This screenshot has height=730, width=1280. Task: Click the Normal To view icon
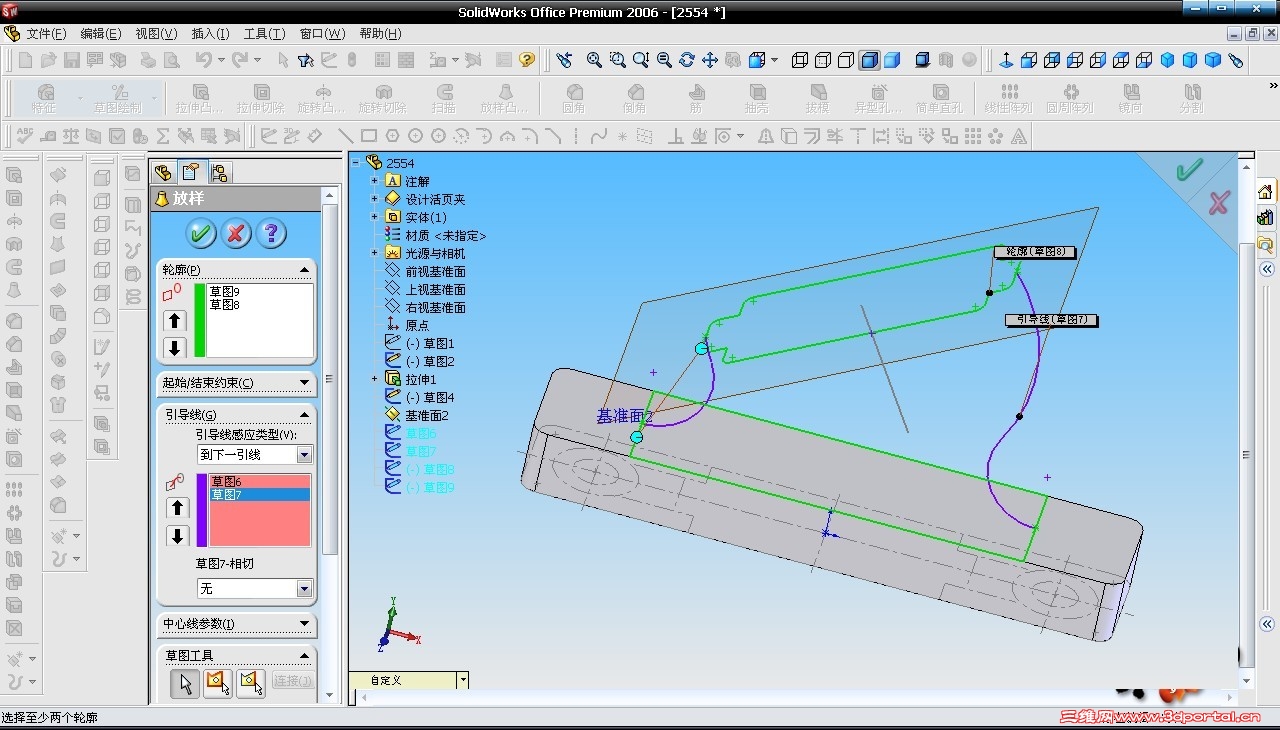pos(1006,60)
